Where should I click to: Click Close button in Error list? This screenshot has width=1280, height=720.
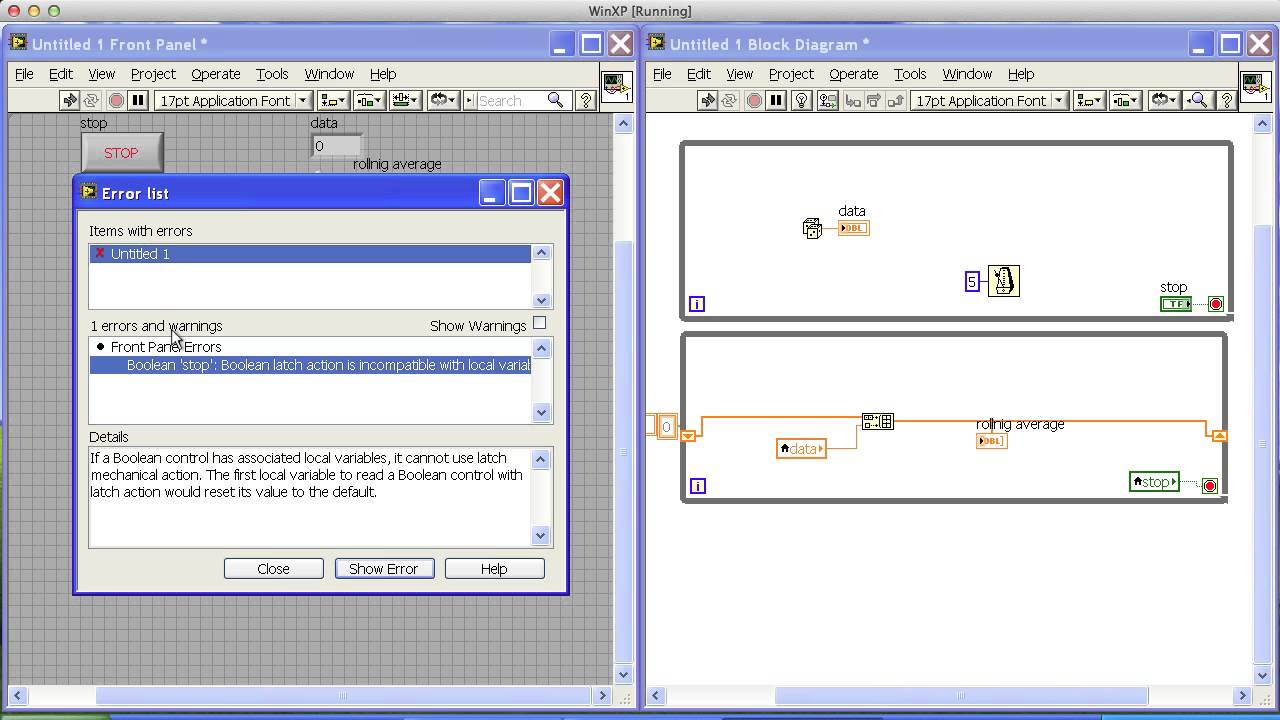pos(274,569)
